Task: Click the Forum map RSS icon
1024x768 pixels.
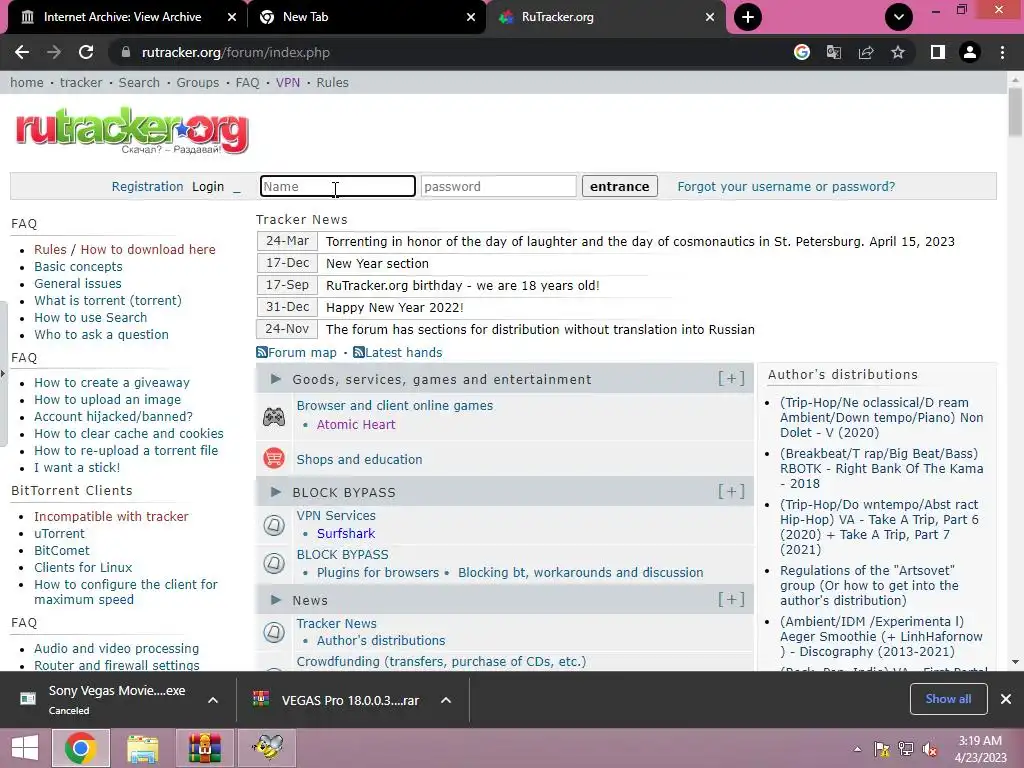Action: [x=262, y=353]
